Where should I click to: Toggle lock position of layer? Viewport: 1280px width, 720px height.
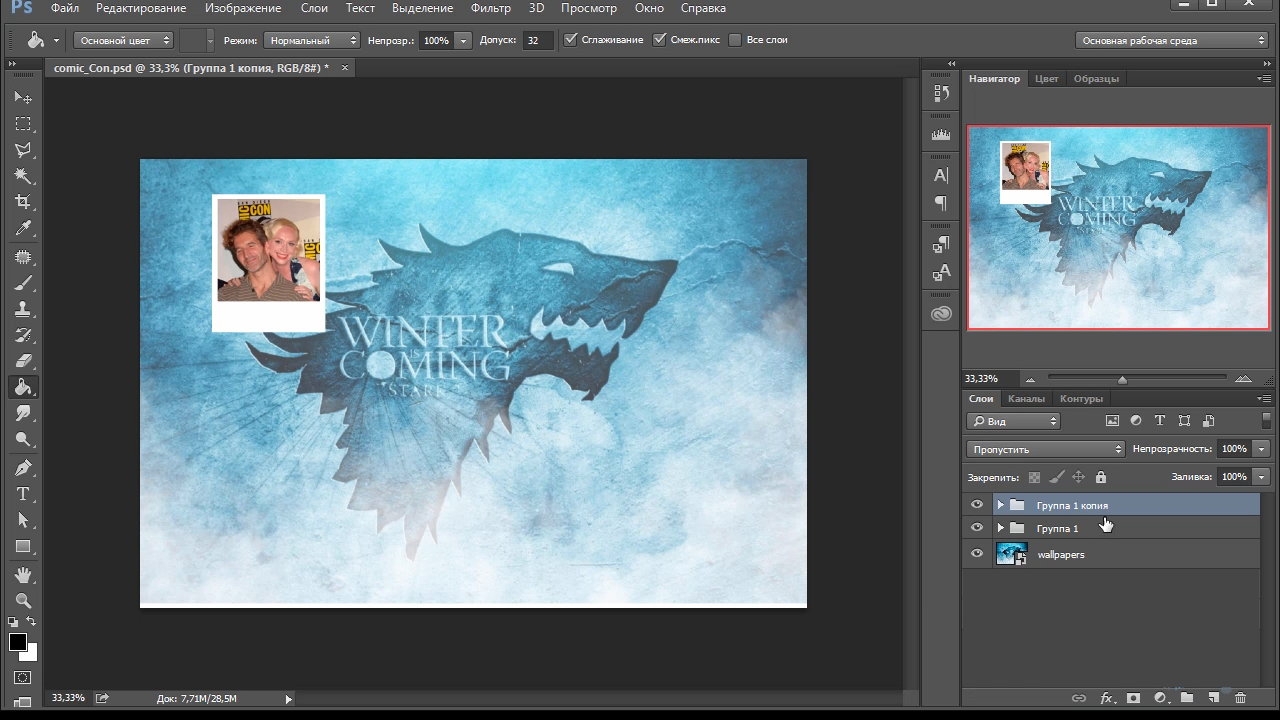(1079, 477)
